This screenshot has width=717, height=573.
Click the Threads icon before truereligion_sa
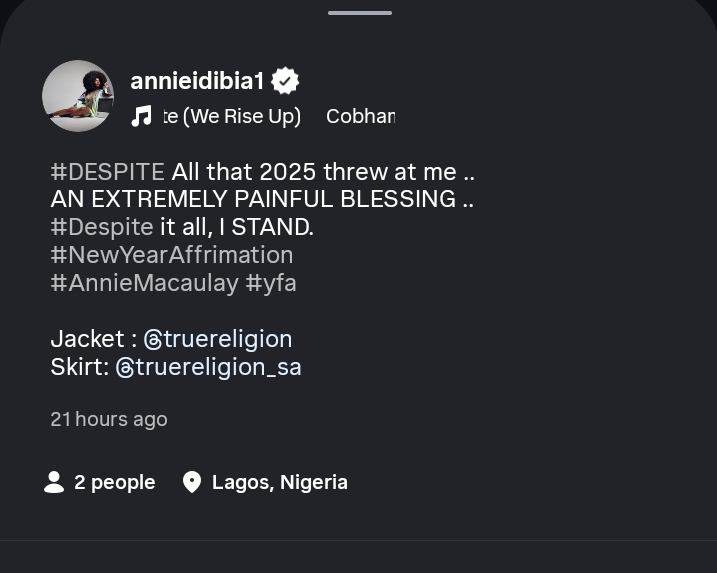pyautogui.click(x=125, y=368)
